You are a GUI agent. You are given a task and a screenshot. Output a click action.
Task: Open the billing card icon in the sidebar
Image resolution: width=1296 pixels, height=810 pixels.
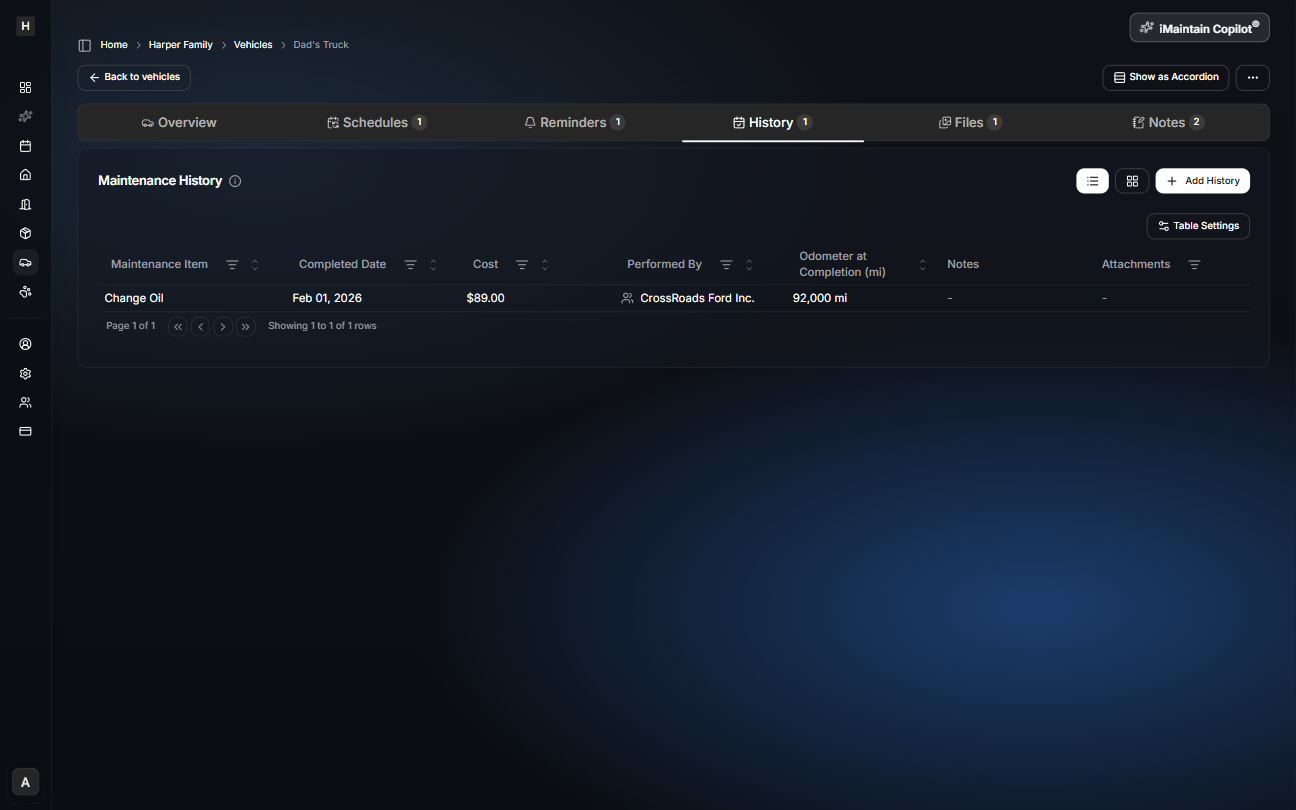point(25,431)
